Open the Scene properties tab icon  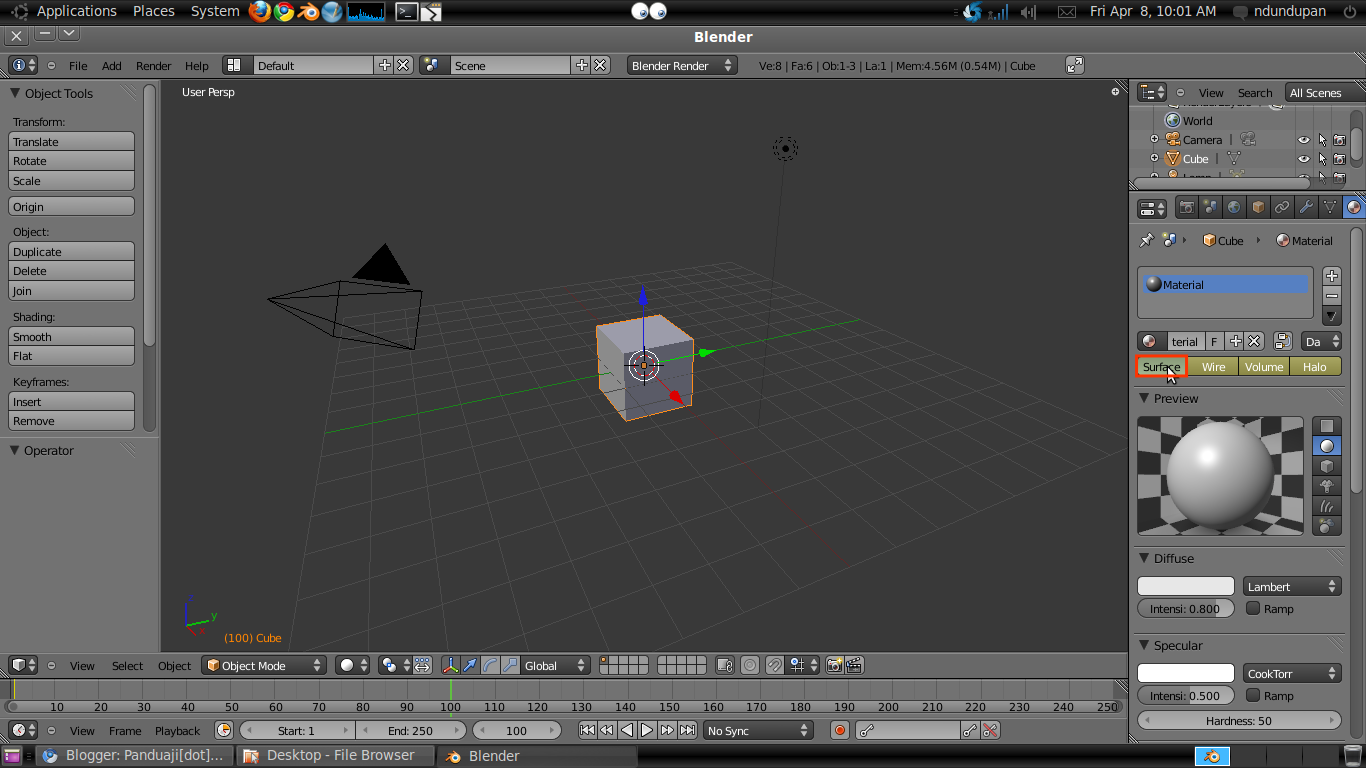[x=1211, y=208]
